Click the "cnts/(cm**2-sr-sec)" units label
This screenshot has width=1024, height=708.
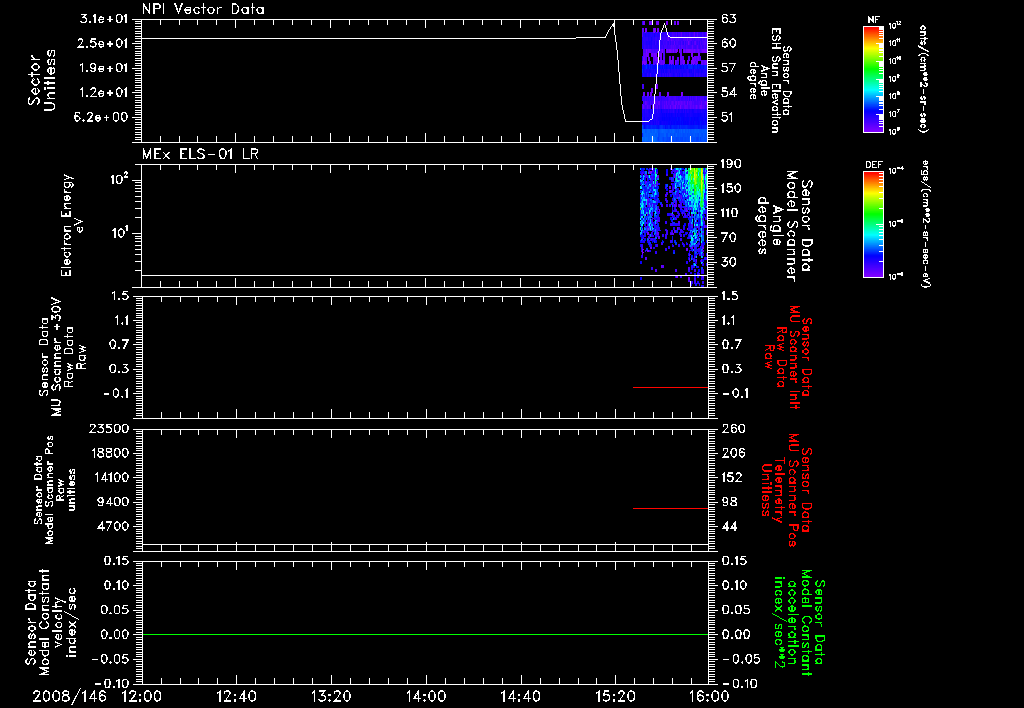pyautogui.click(x=923, y=78)
